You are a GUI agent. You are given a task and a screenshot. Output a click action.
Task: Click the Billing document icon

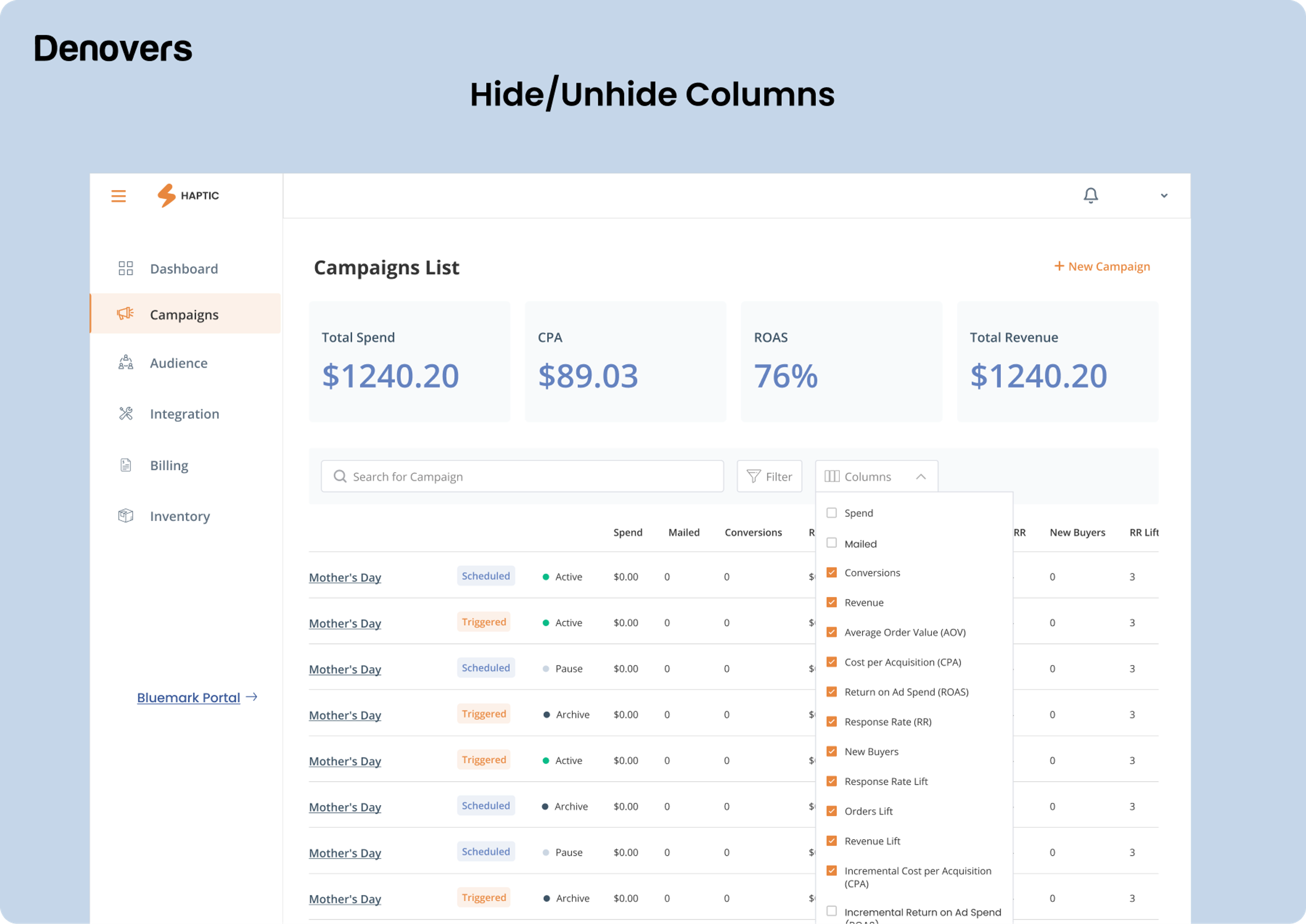coord(126,465)
